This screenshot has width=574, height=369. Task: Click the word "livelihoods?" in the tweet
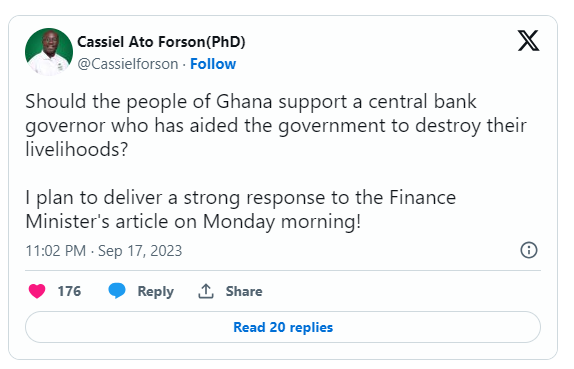77,149
